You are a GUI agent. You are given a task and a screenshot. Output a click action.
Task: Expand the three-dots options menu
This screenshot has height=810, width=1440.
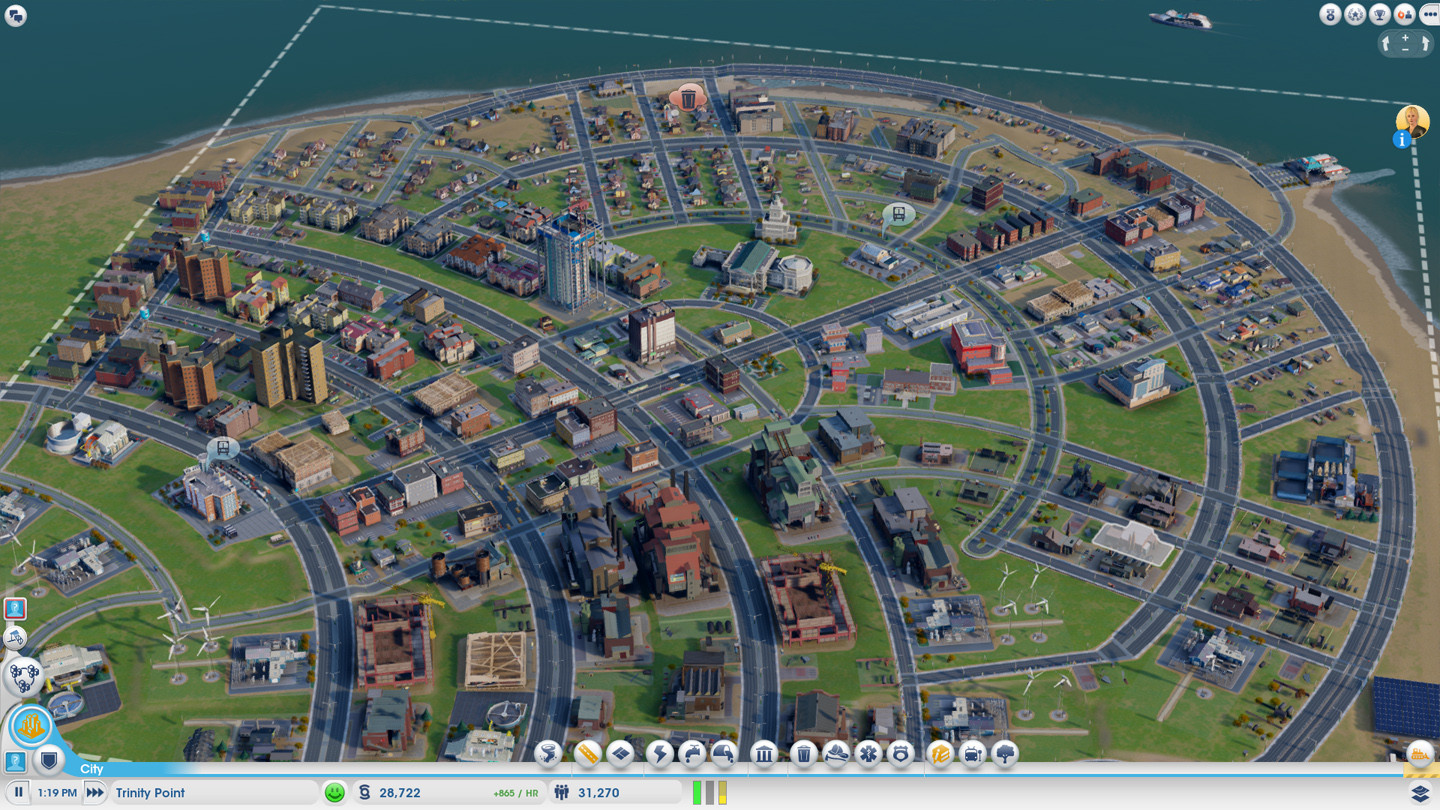click(1429, 14)
